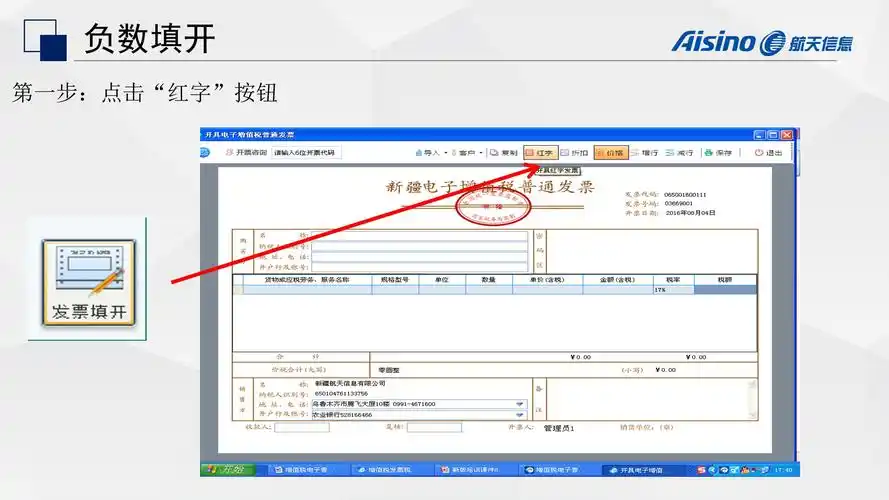Viewport: 889px width, 500px height.
Task: Click the remarks area vertical scrollbar
Action: pyautogui.click(x=753, y=399)
